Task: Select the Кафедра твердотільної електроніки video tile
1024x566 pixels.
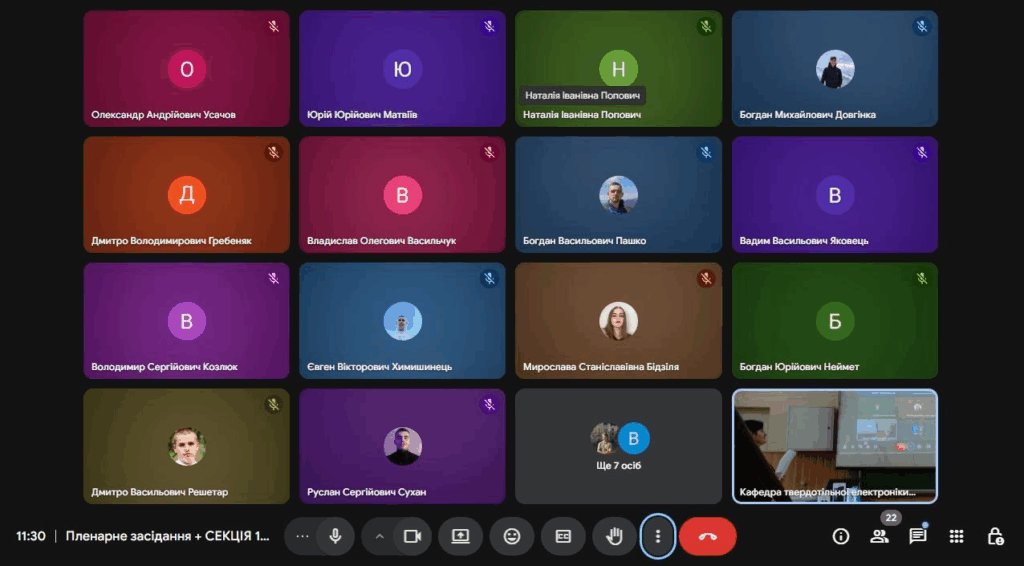Action: click(x=835, y=446)
